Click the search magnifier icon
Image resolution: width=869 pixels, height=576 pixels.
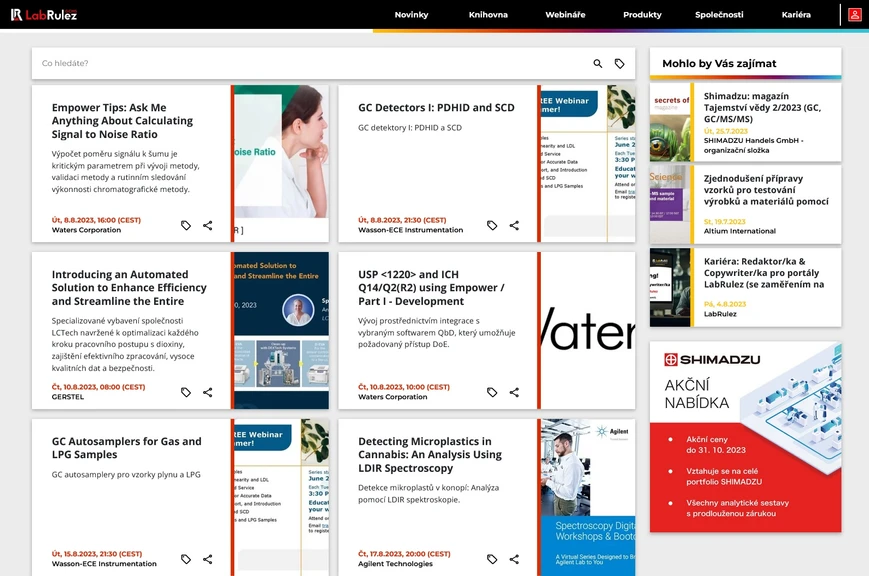coord(598,64)
